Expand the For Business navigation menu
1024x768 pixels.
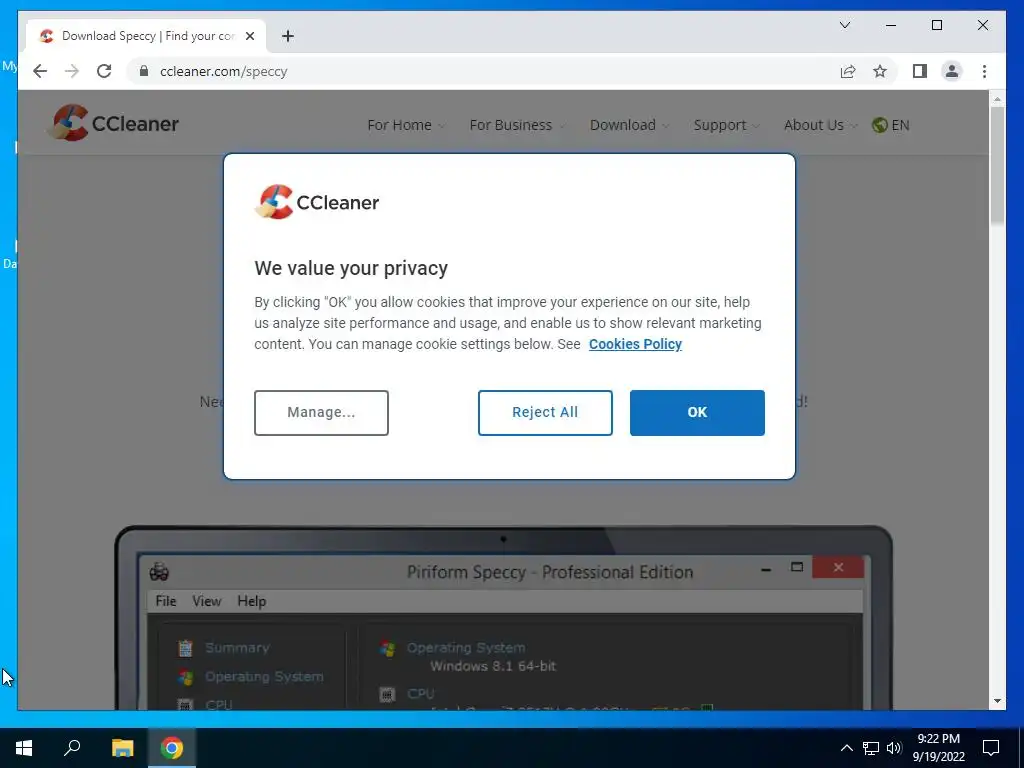coord(517,125)
